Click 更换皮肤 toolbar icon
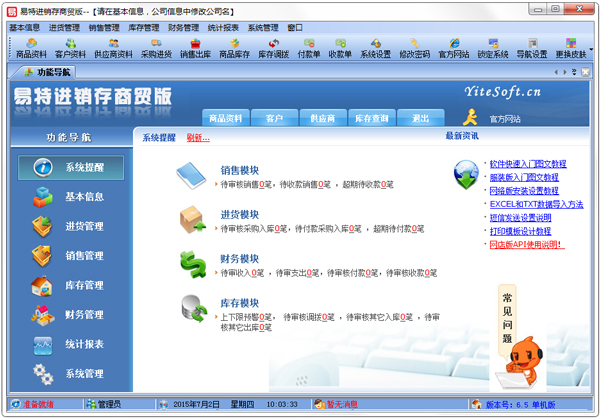The height and width of the screenshot is (418, 600). pos(571,49)
